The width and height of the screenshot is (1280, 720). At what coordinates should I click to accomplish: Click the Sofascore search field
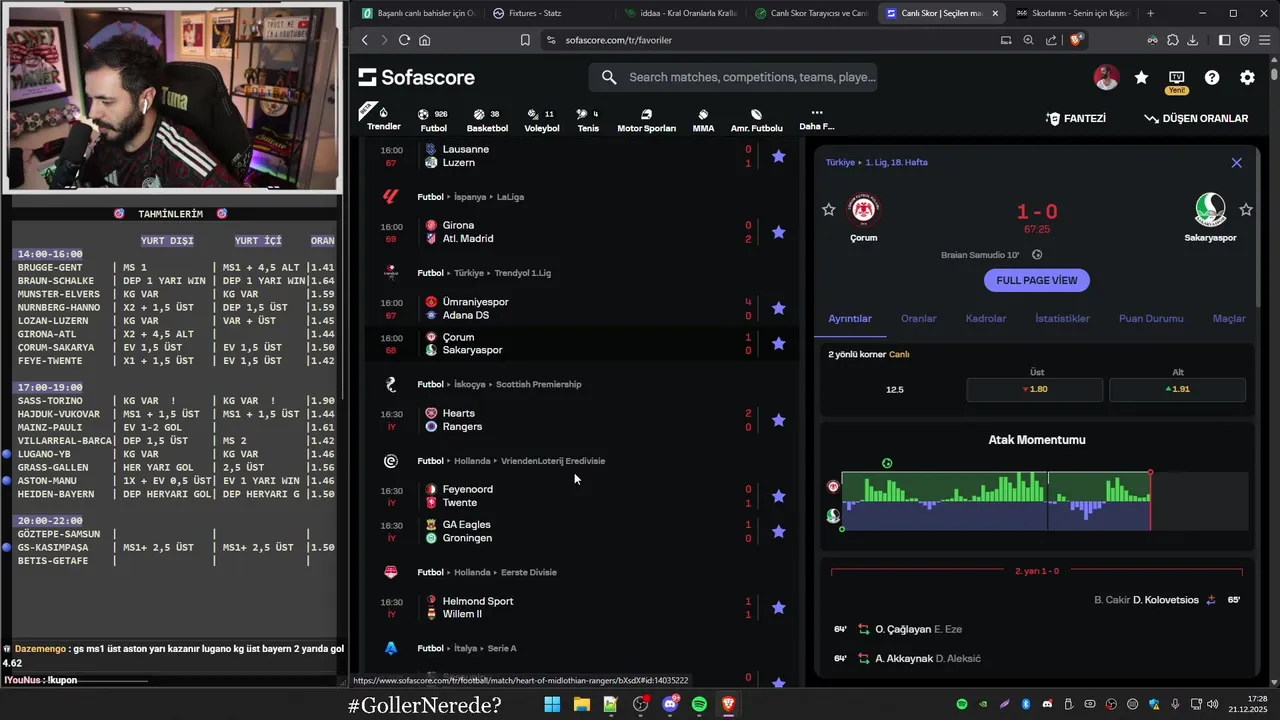(x=733, y=78)
